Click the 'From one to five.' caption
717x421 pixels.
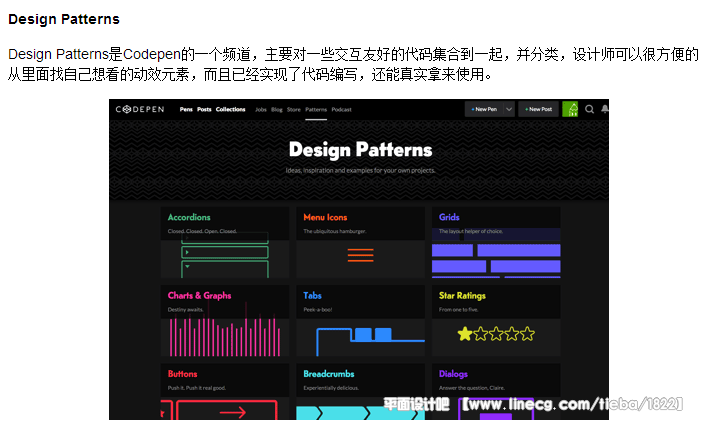[x=458, y=310]
